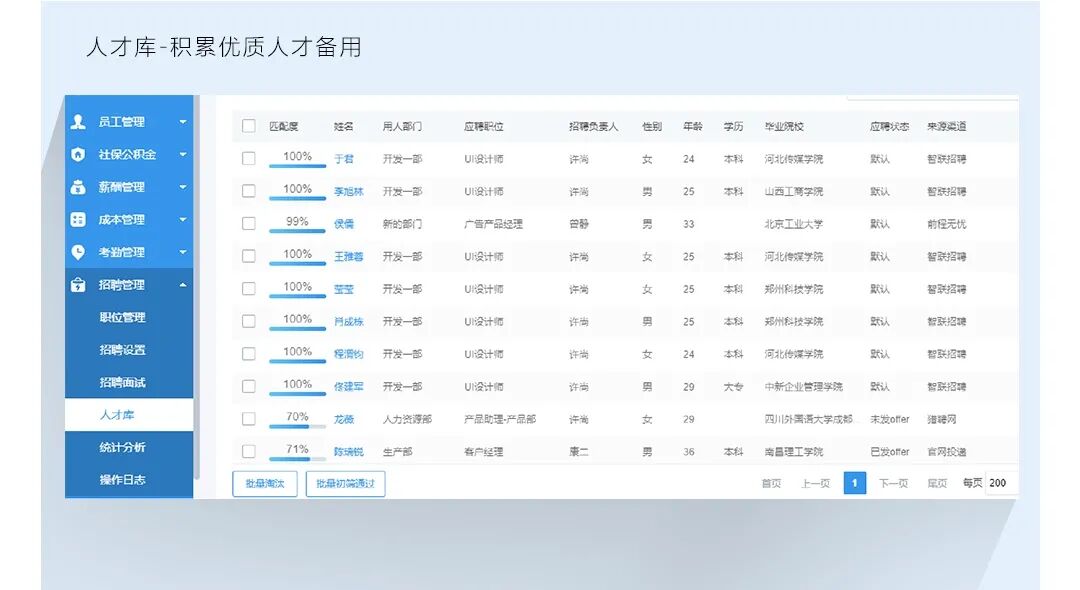Click the 员工管理 person icon
1080x590 pixels.
pos(78,122)
